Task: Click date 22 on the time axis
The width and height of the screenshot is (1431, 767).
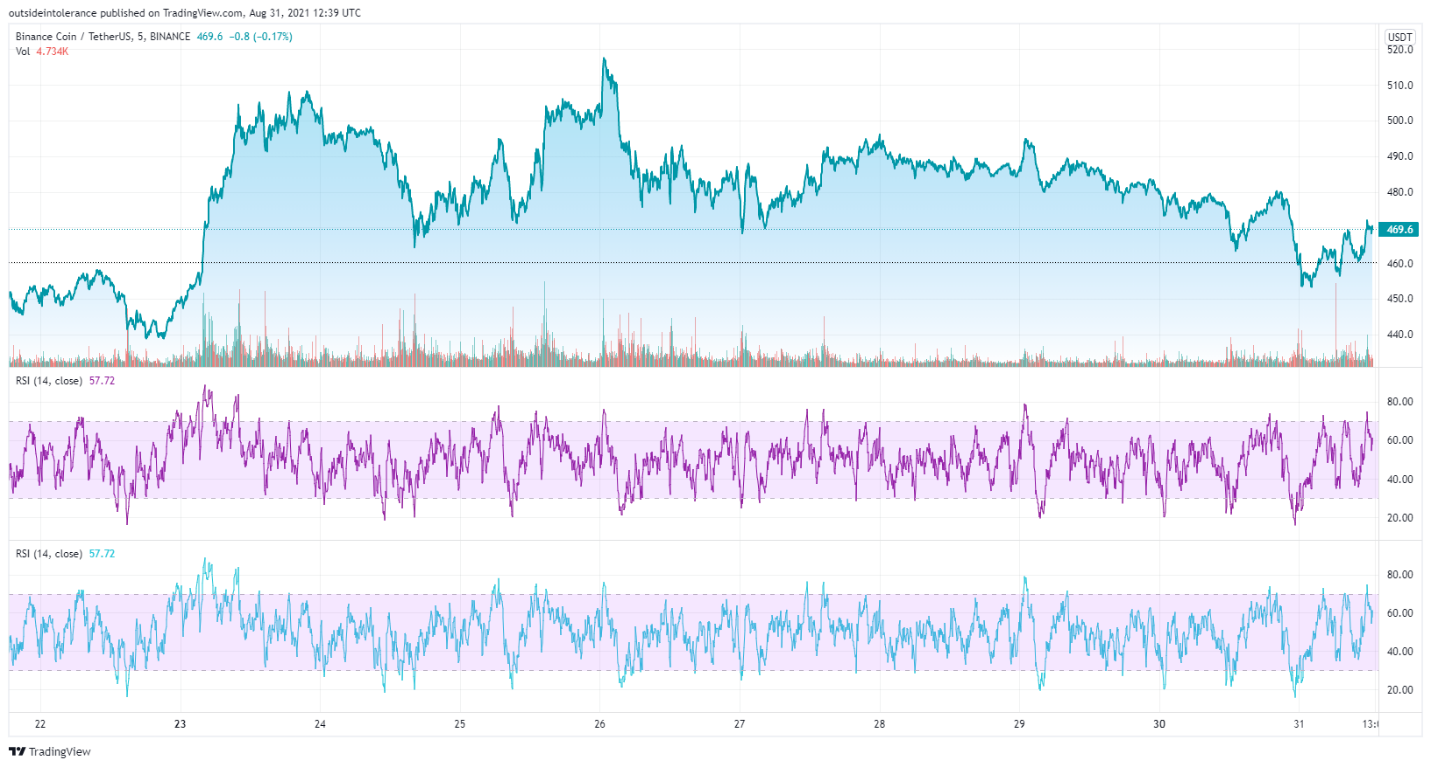Action: coord(40,723)
